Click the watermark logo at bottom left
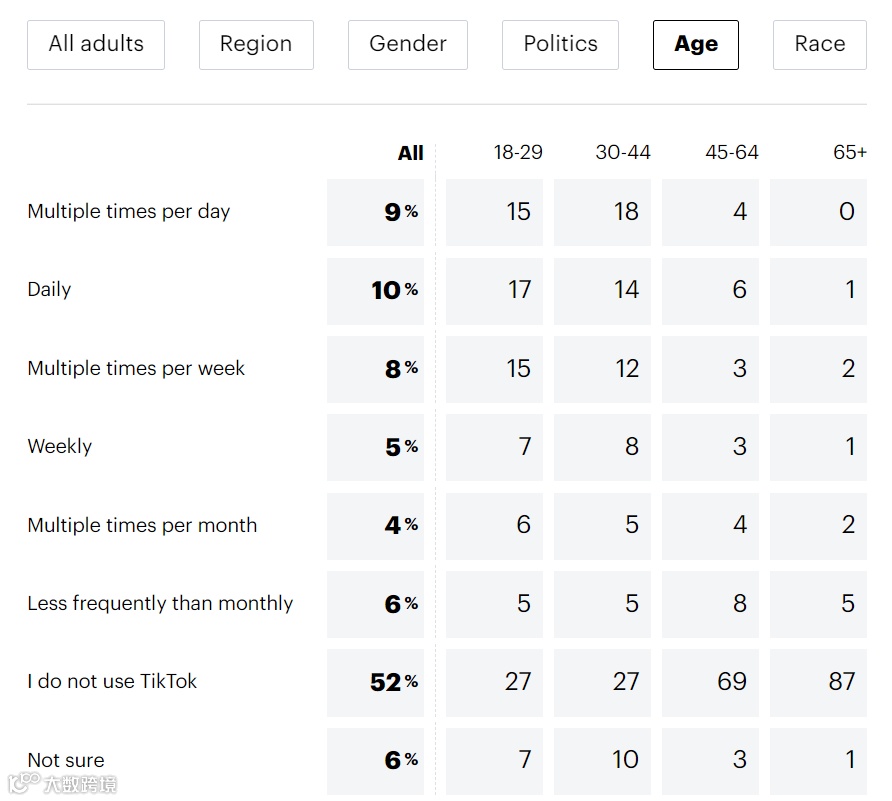Image resolution: width=892 pixels, height=801 pixels. (x=62, y=783)
